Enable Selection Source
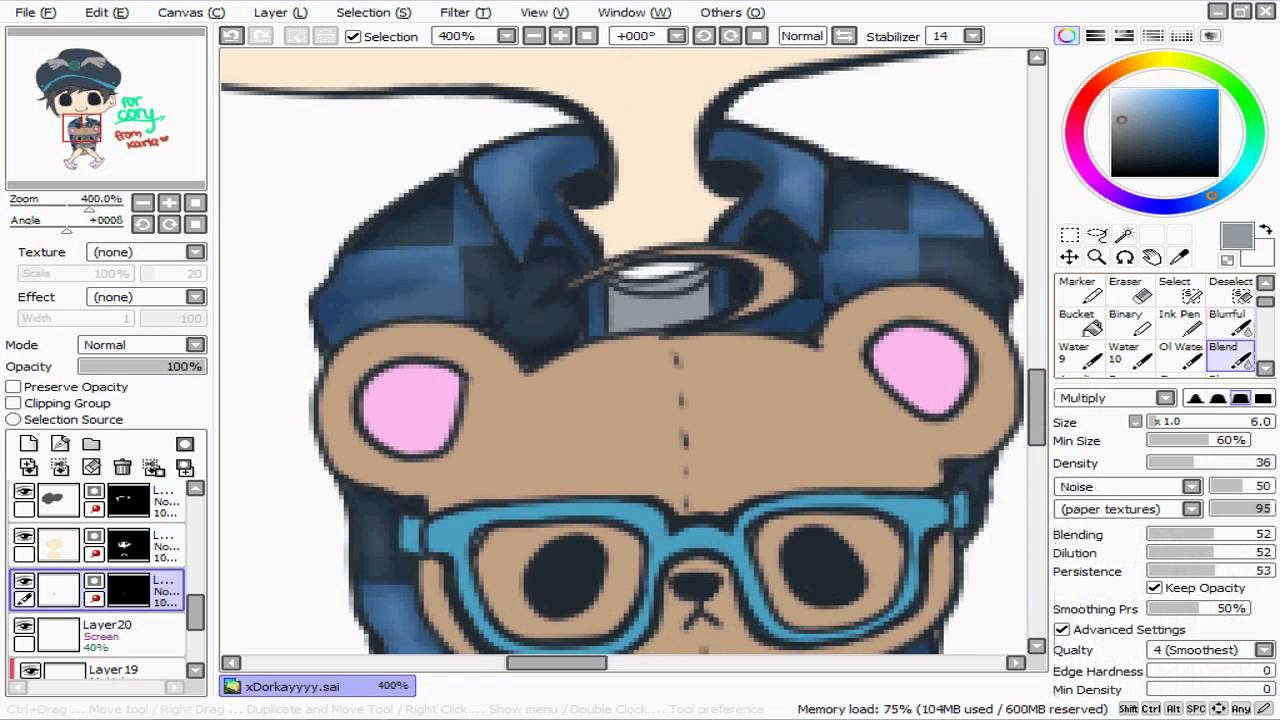Screen dimensions: 1280x720 click(x=14, y=420)
